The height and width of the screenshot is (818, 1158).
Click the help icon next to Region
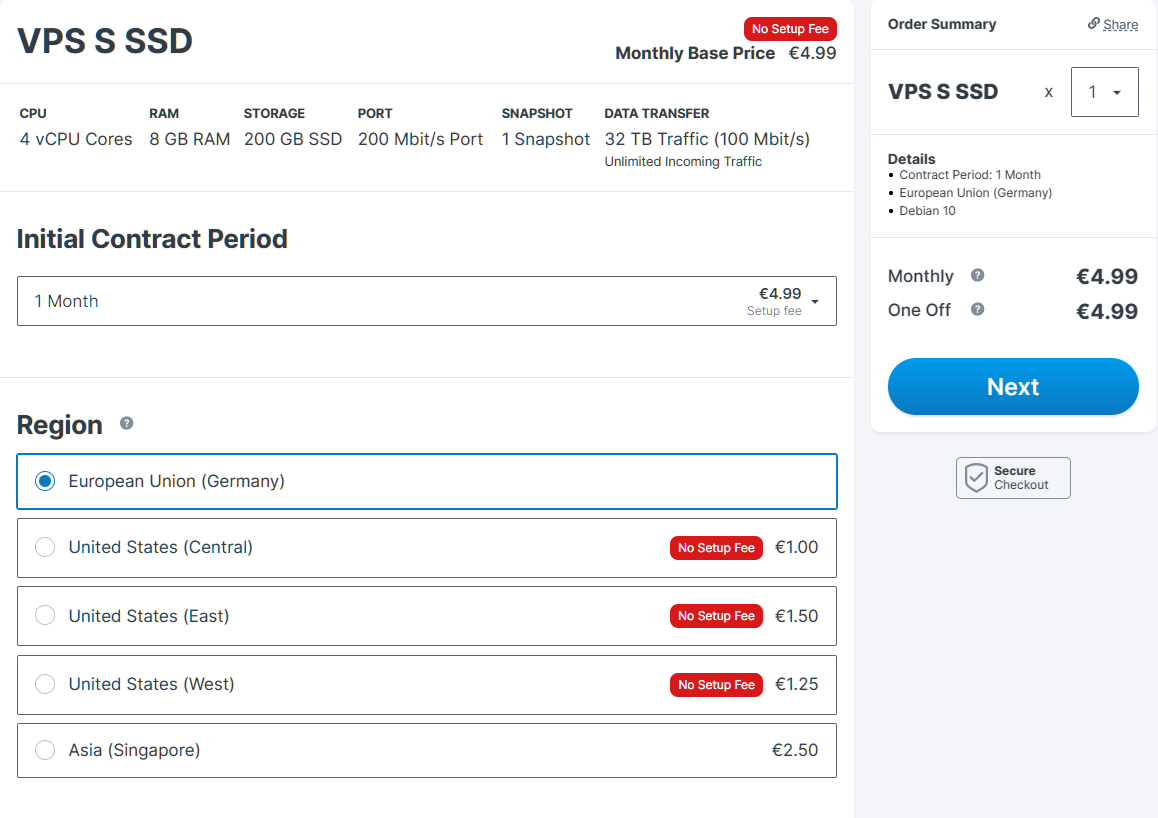pyautogui.click(x=126, y=423)
